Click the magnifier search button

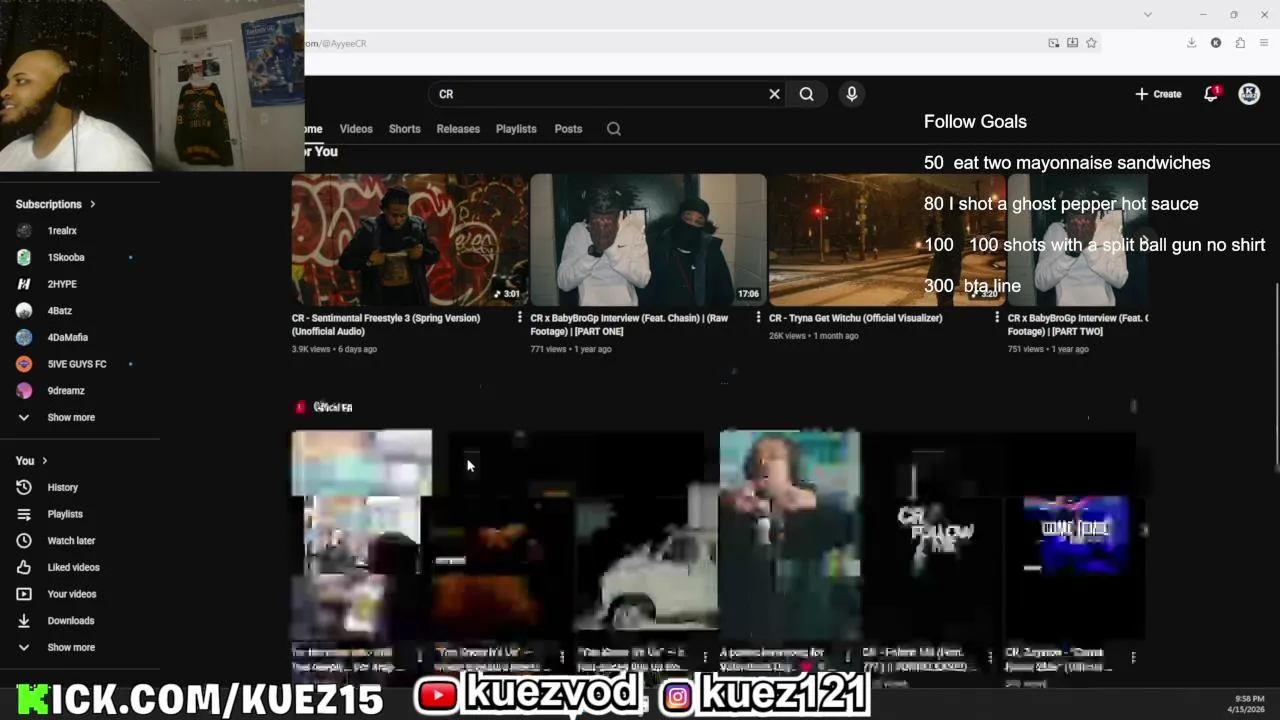806,94
